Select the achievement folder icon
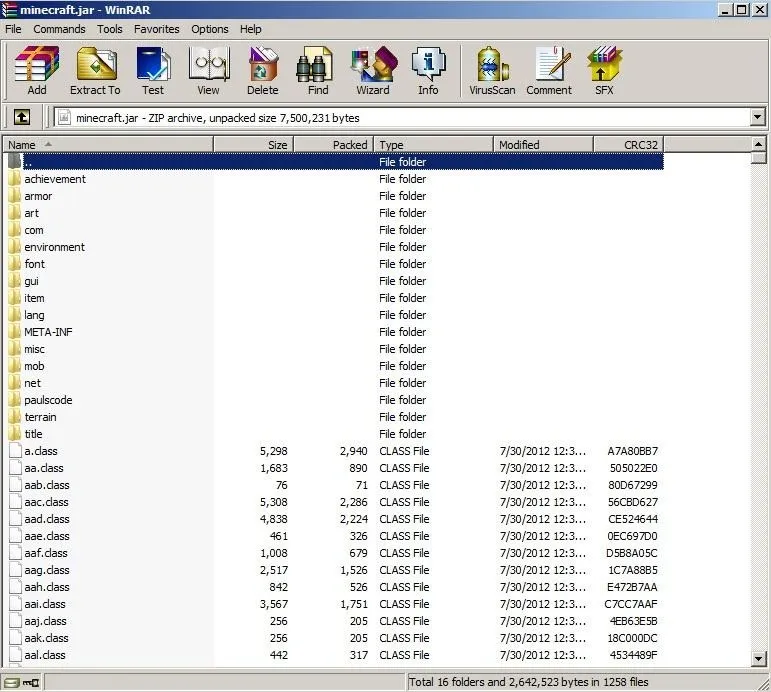Screen dimensions: 771x692 pyautogui.click(x=15, y=179)
